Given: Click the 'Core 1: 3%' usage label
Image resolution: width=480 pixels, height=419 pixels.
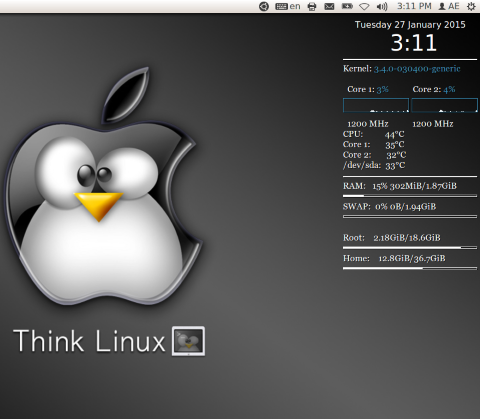Looking at the screenshot, I should tap(368, 89).
